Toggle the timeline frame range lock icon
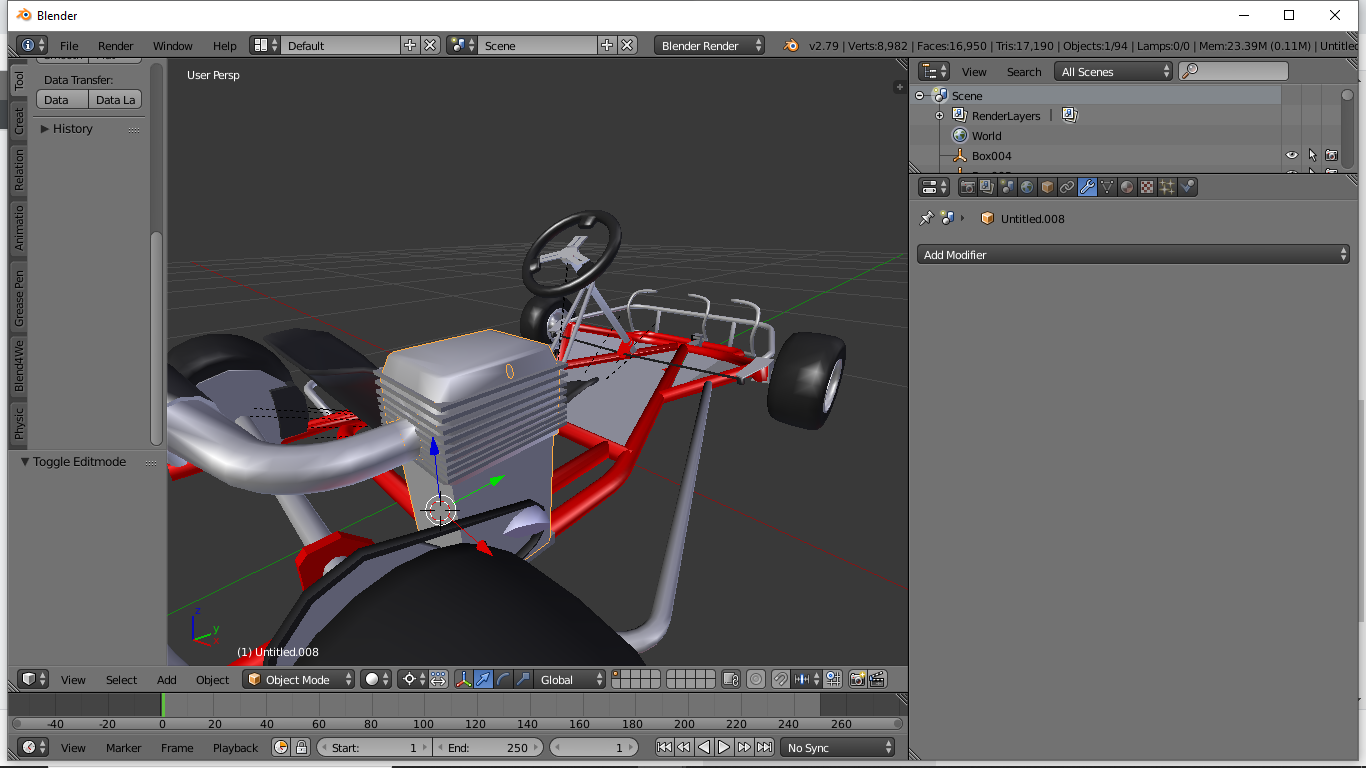This screenshot has height=768, width=1366. pyautogui.click(x=301, y=747)
